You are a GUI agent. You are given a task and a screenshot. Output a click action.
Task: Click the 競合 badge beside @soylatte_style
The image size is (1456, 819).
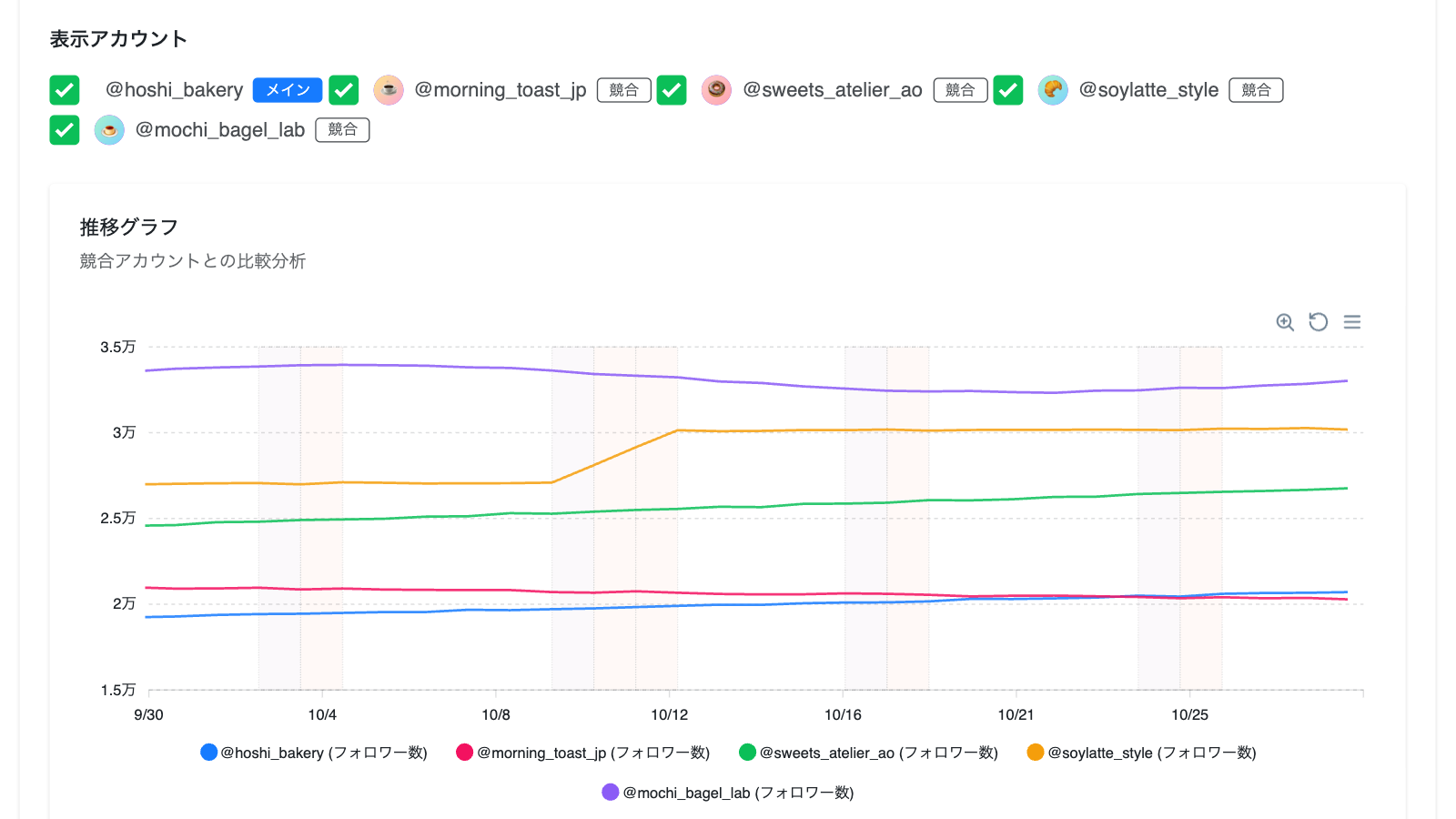point(1256,90)
